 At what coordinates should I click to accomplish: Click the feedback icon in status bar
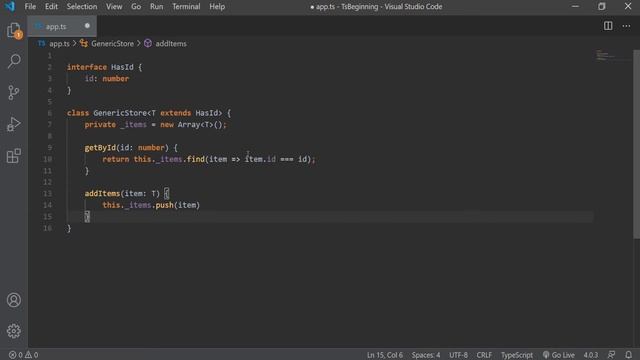tap(611, 355)
